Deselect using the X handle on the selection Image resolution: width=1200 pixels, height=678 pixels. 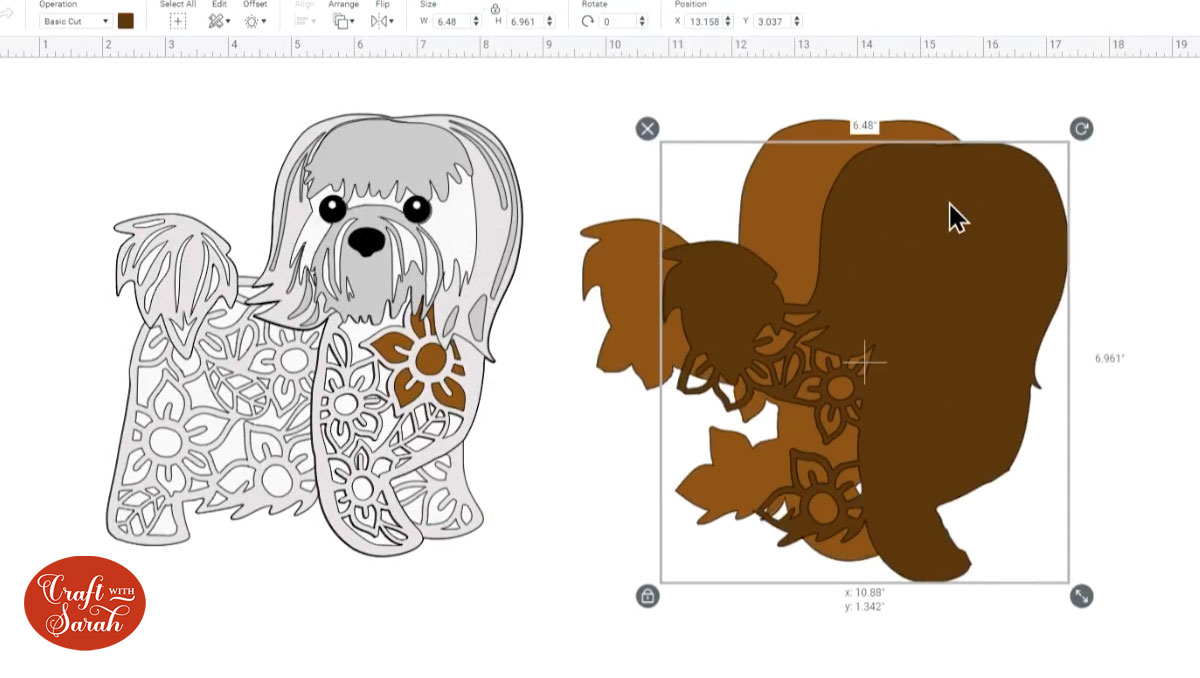[647, 128]
